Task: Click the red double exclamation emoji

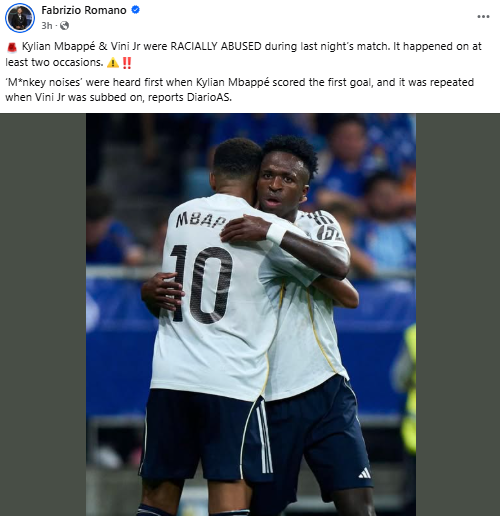Action: click(127, 63)
